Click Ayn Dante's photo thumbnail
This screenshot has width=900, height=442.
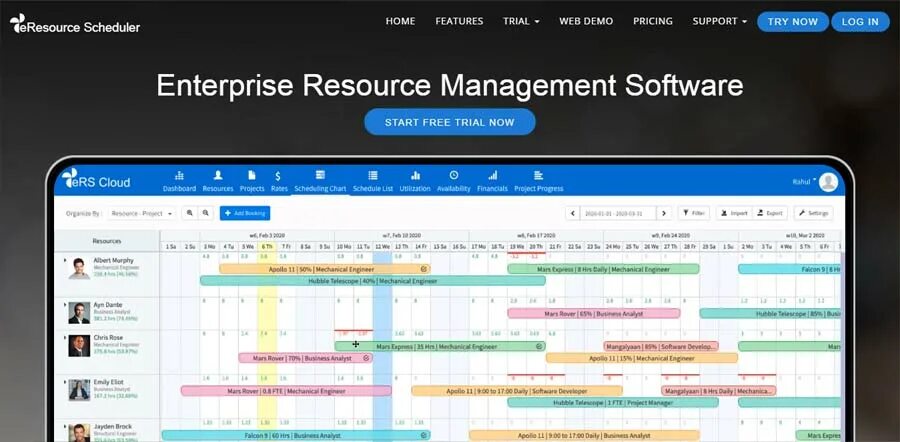click(79, 313)
